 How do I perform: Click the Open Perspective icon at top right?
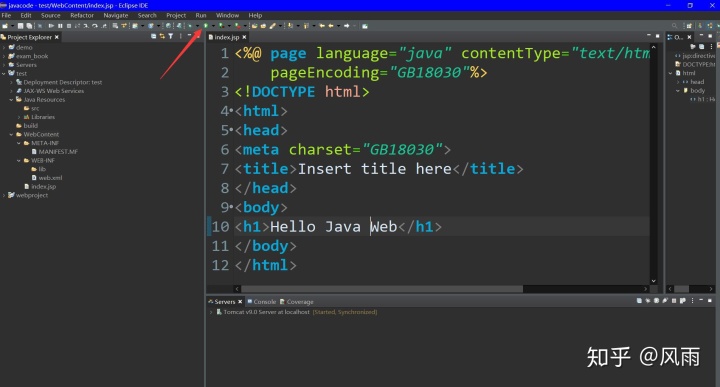click(x=688, y=26)
